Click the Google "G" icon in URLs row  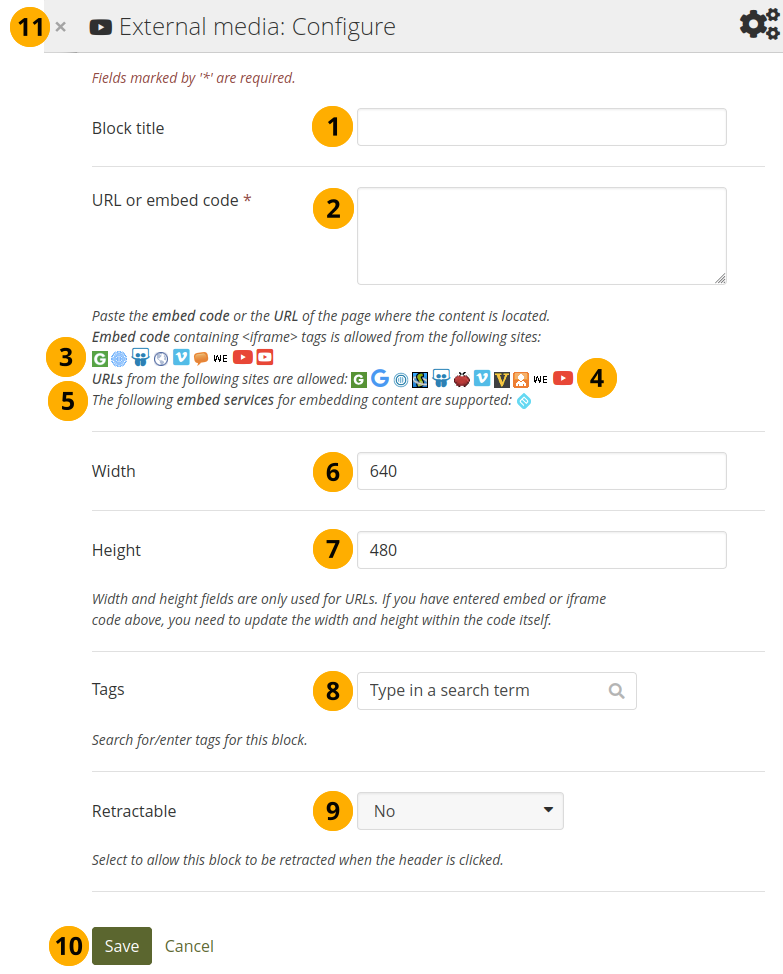[x=380, y=379]
